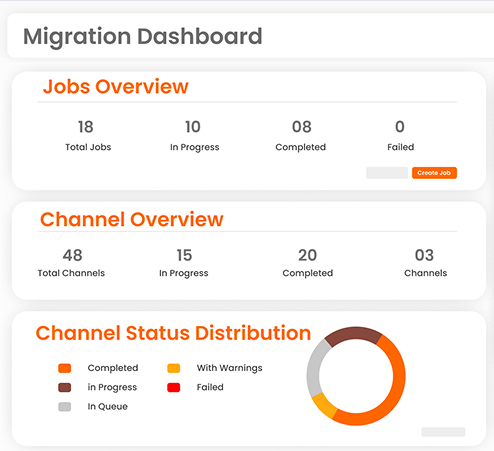The height and width of the screenshot is (451, 494).
Task: Click the In Progress label under Channel Overview
Action: [184, 273]
